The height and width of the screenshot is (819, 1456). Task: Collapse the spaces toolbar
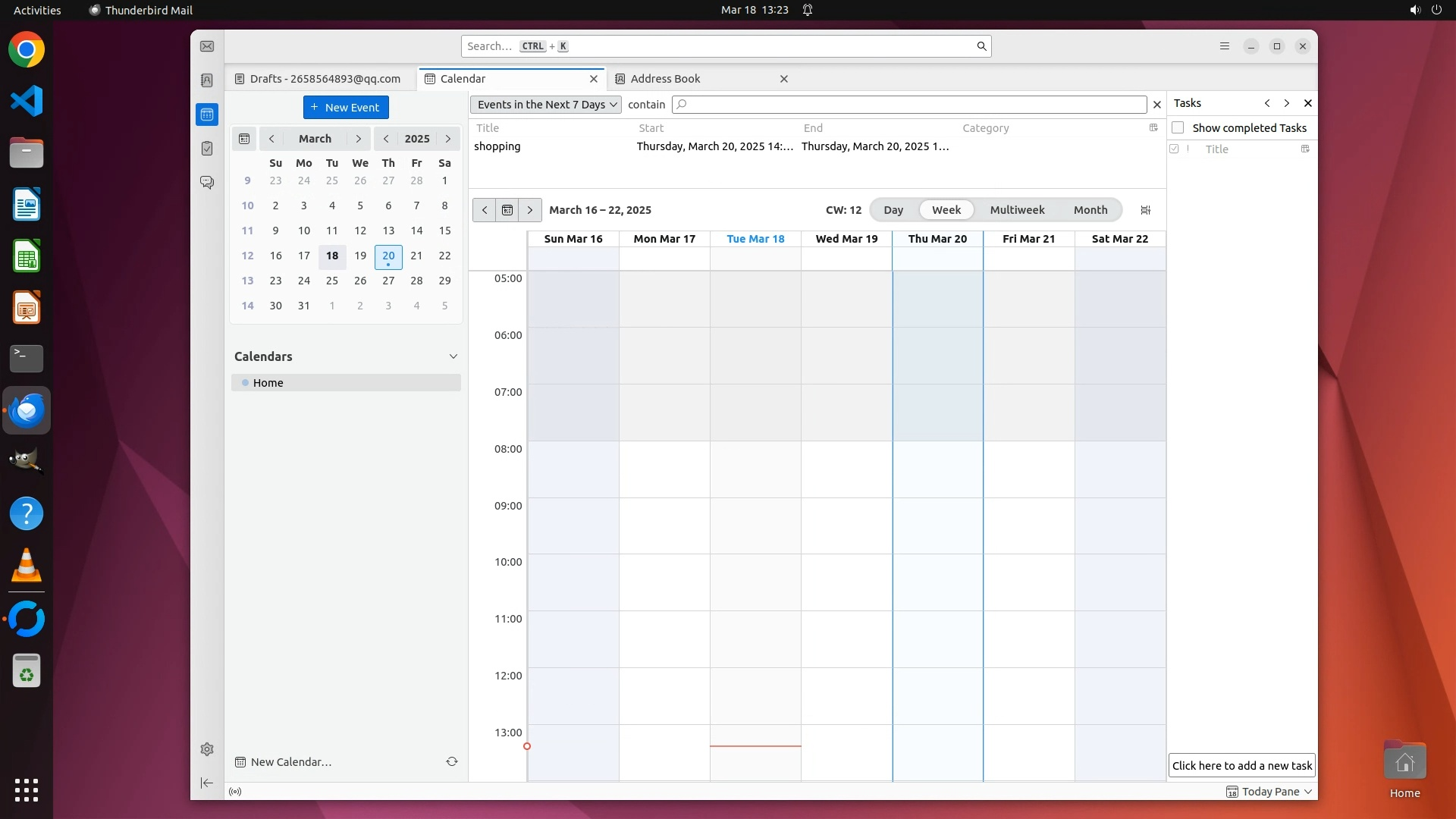[x=207, y=783]
